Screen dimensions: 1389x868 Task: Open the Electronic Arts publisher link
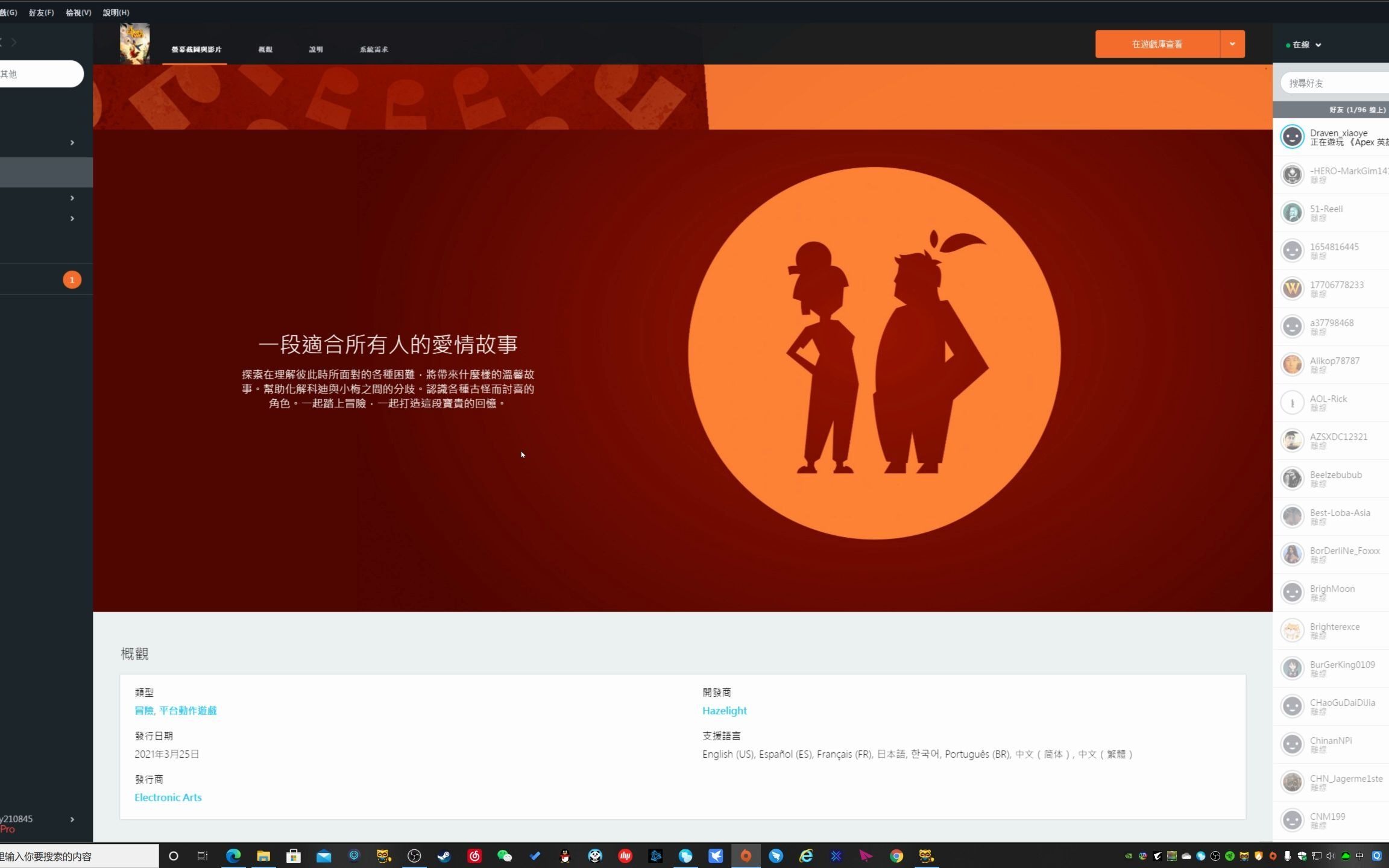[168, 797]
